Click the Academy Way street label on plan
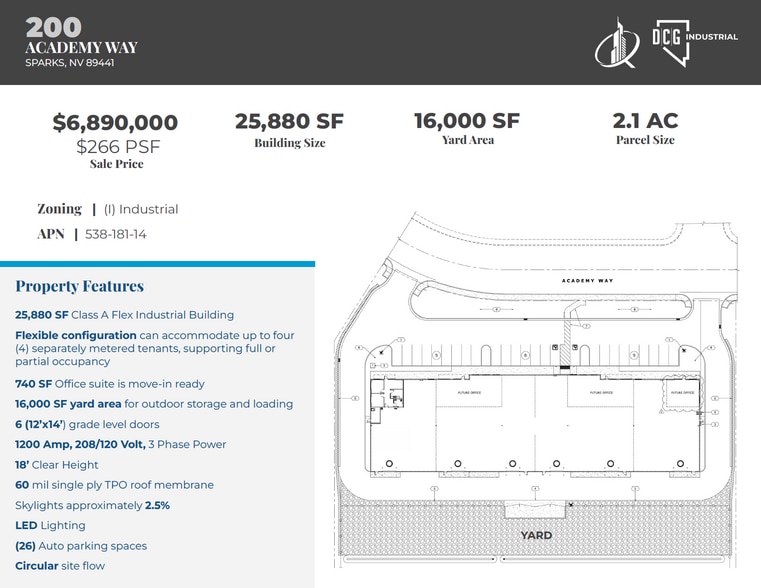The height and width of the screenshot is (588, 761). coord(587,281)
